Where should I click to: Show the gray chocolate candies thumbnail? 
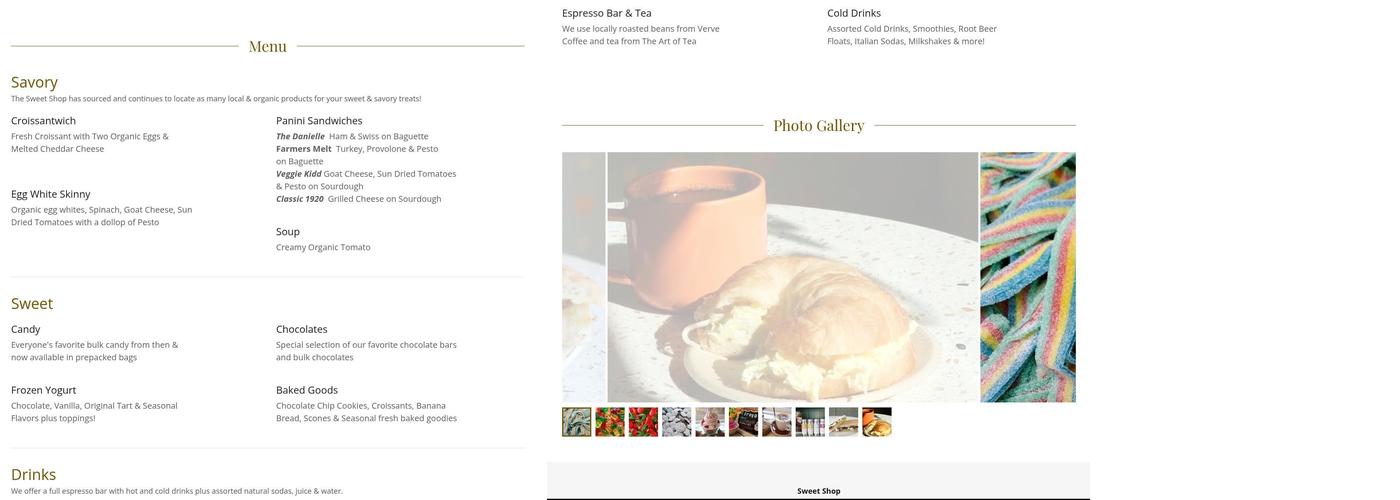coord(677,422)
